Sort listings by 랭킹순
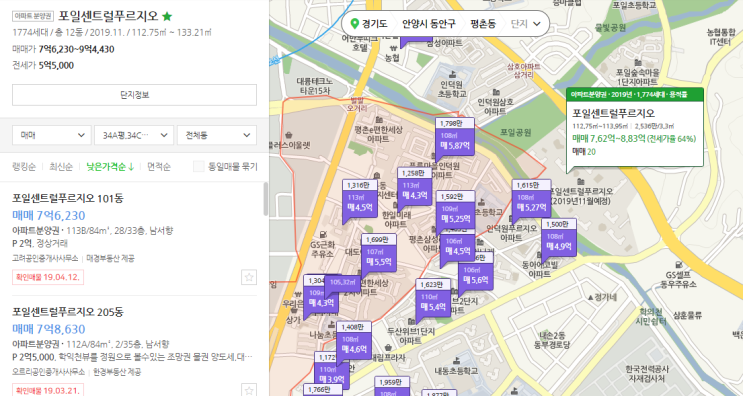Image resolution: width=743 pixels, height=396 pixels. (24, 167)
